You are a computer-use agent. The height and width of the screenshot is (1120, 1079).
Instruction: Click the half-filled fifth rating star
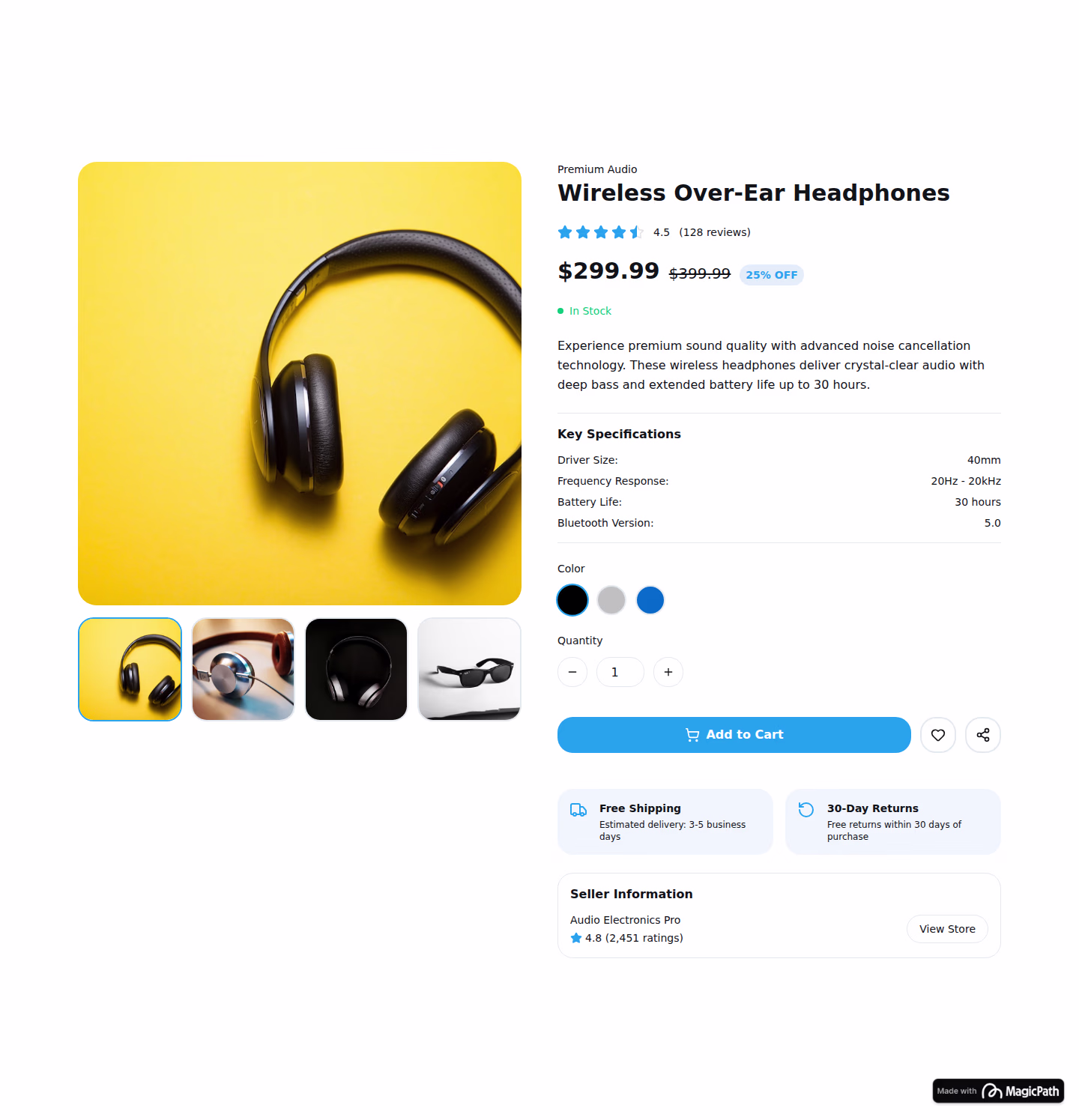click(637, 232)
